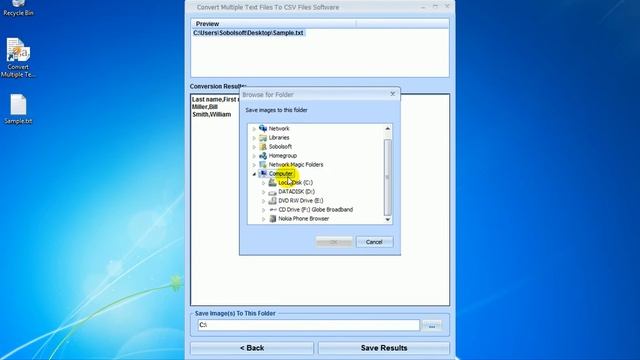Select the Sample.txt path row in Preview
This screenshot has height=360, width=640.
pos(248,33)
